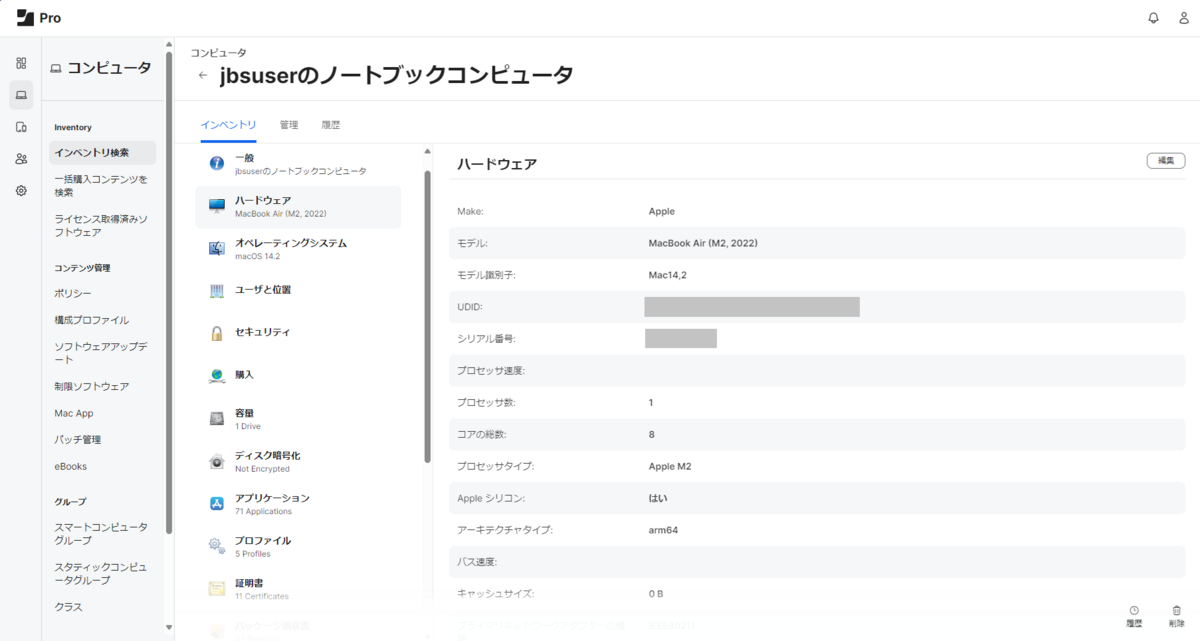Select the アプリケーション category label
This screenshot has width=1200, height=641.
(272, 498)
